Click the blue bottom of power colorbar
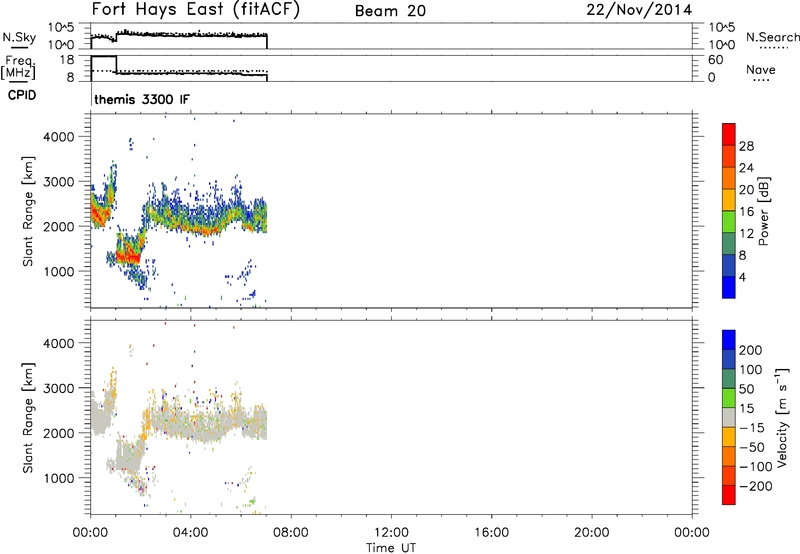 [x=729, y=287]
